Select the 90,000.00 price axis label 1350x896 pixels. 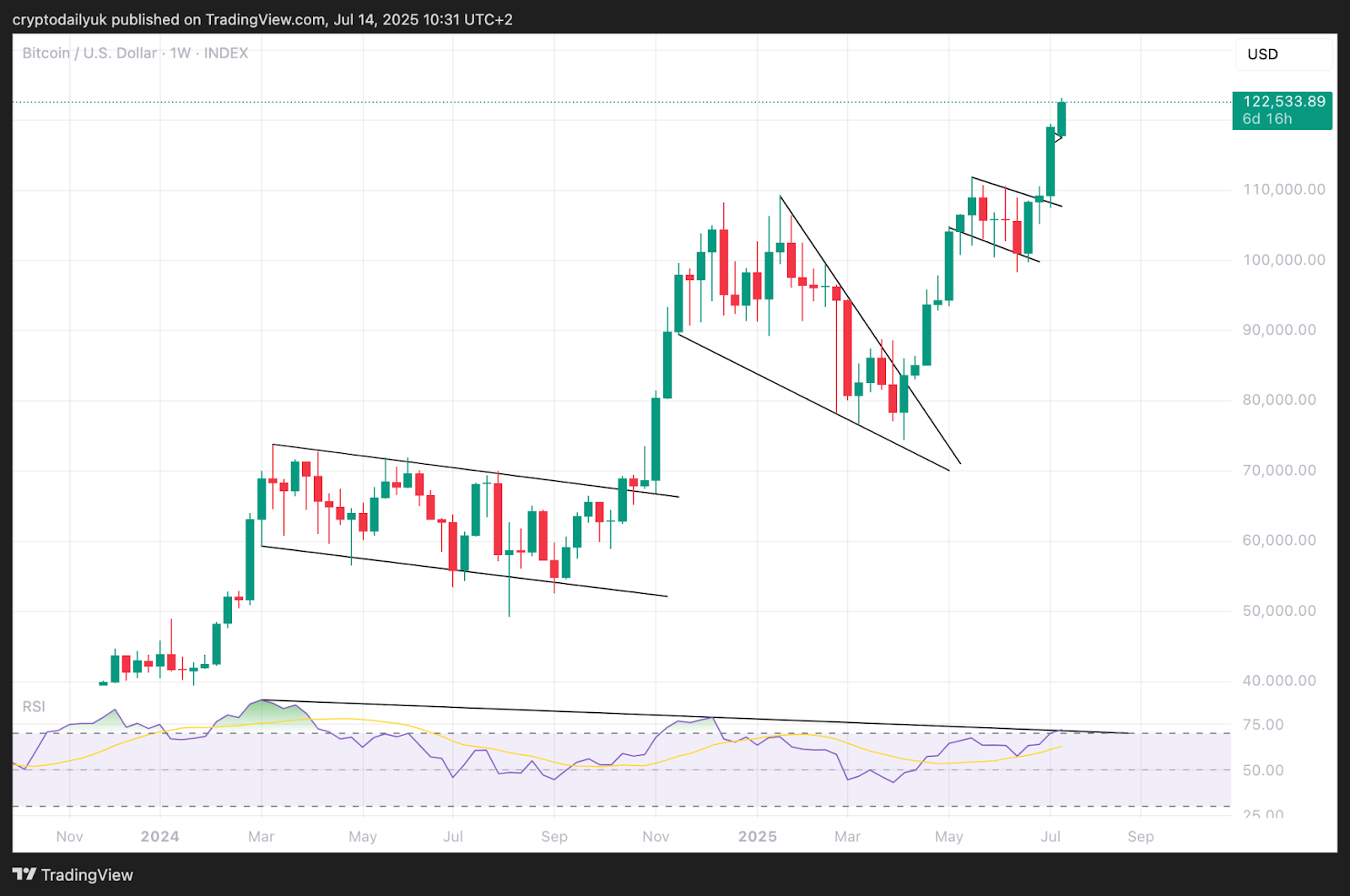1279,330
